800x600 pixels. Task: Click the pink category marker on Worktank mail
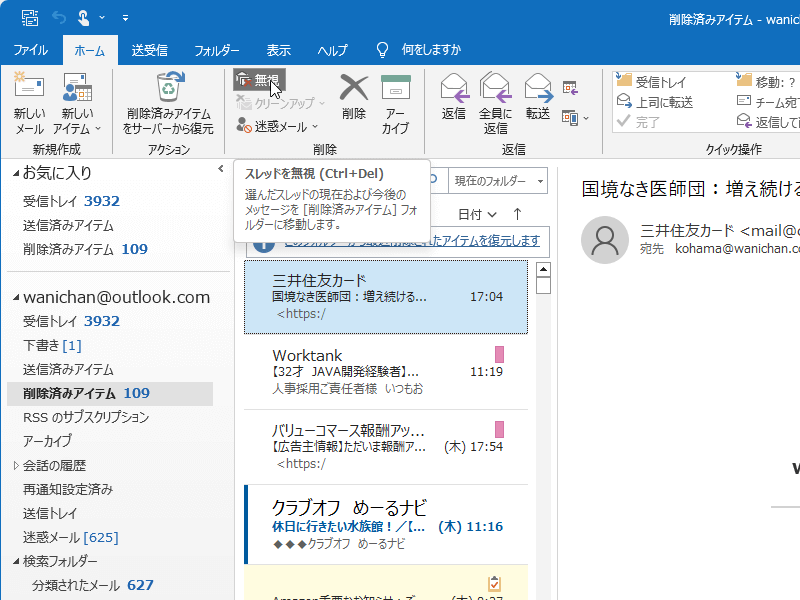[x=499, y=354]
